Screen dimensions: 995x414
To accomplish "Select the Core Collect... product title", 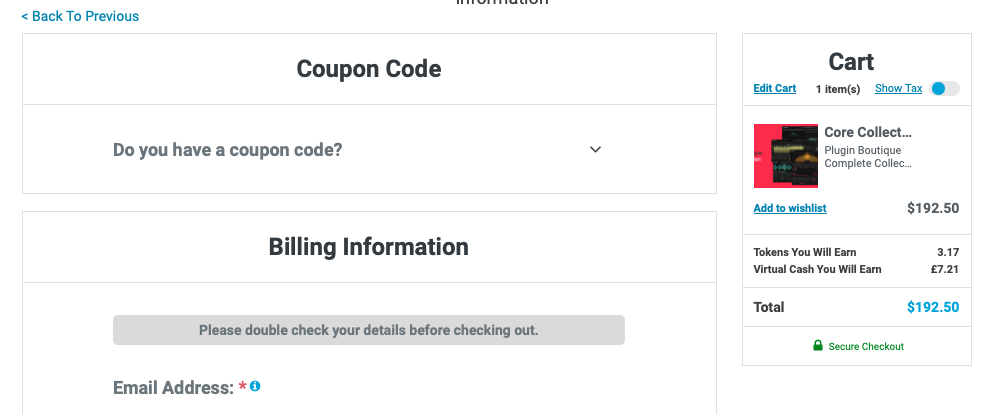I will click(867, 132).
